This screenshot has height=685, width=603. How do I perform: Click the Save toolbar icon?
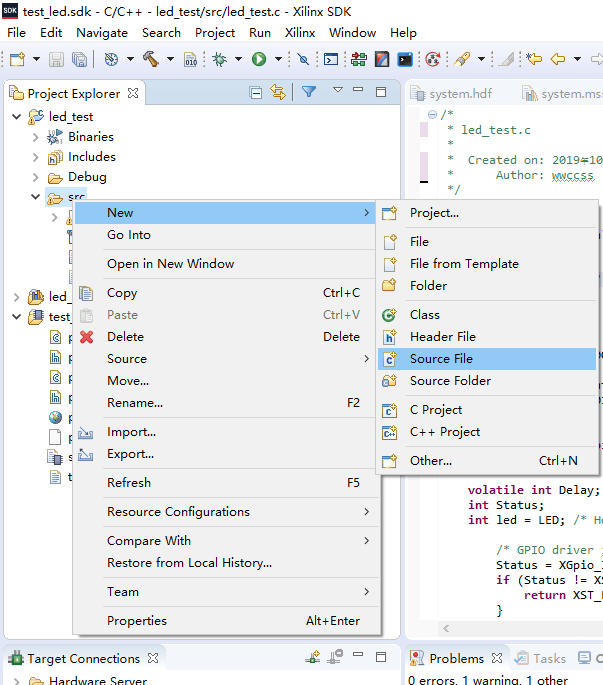56,59
